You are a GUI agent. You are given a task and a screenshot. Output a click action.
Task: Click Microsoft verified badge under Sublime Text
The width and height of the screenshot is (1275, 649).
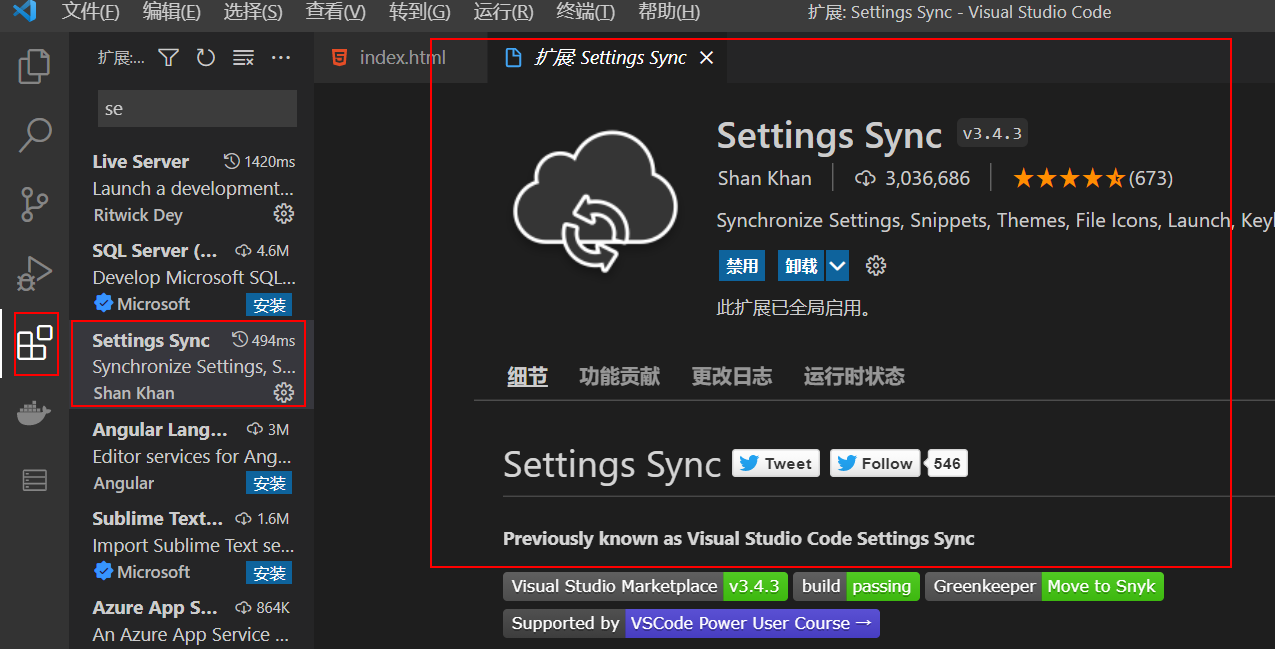coord(103,572)
